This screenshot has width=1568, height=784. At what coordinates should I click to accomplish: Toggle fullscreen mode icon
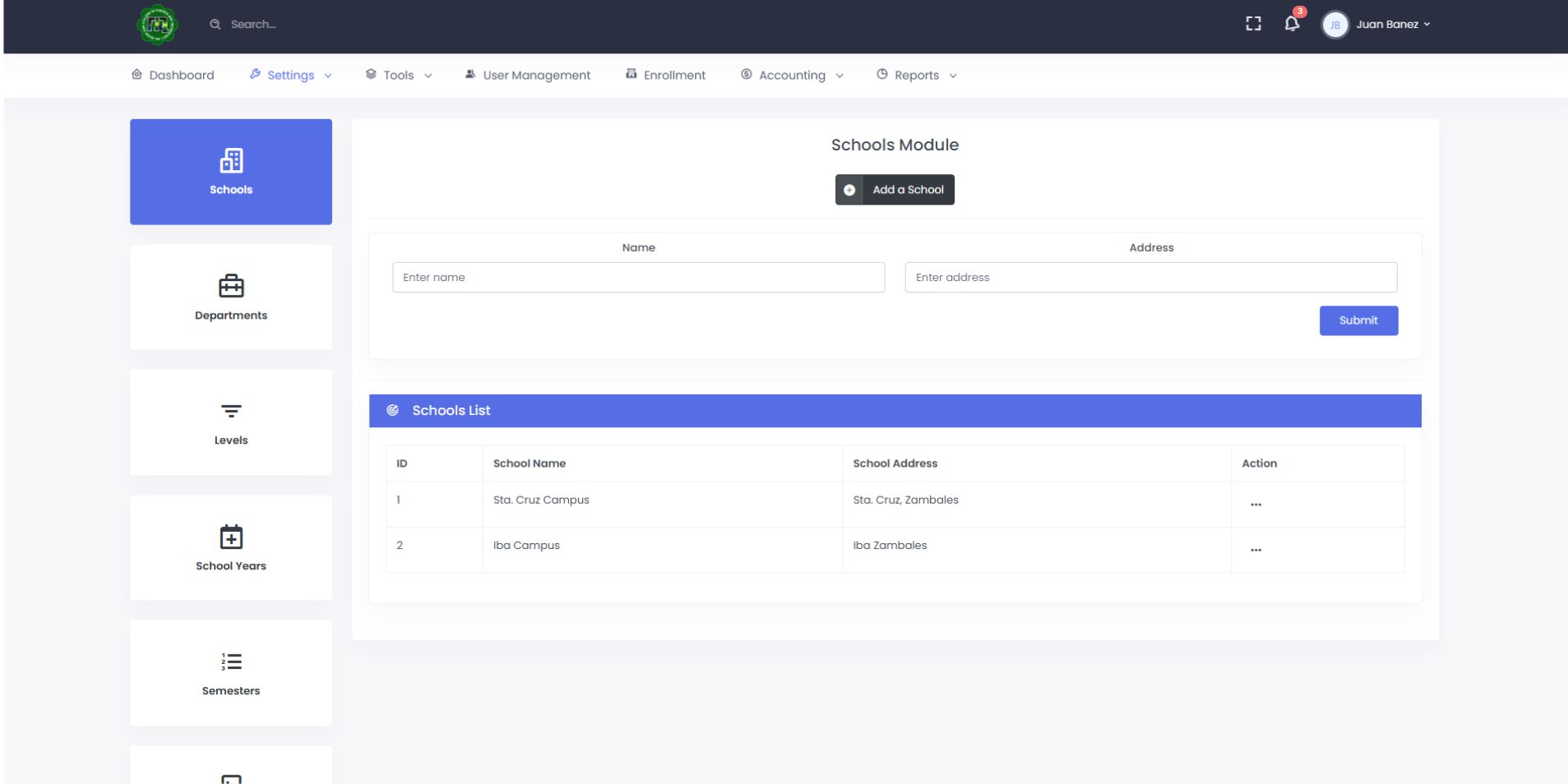(x=1253, y=25)
